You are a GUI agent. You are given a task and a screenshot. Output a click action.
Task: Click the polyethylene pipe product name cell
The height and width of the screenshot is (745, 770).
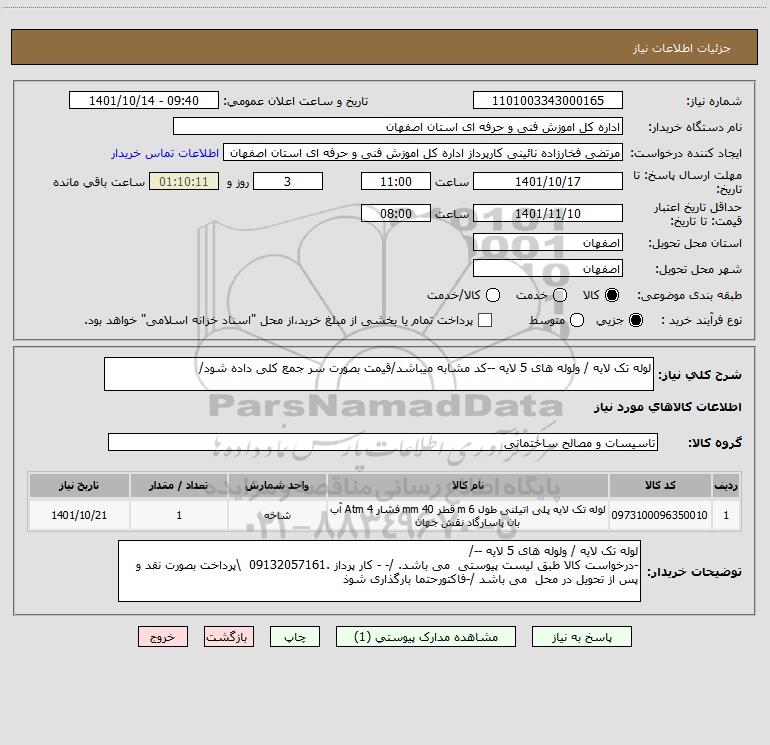(468, 515)
